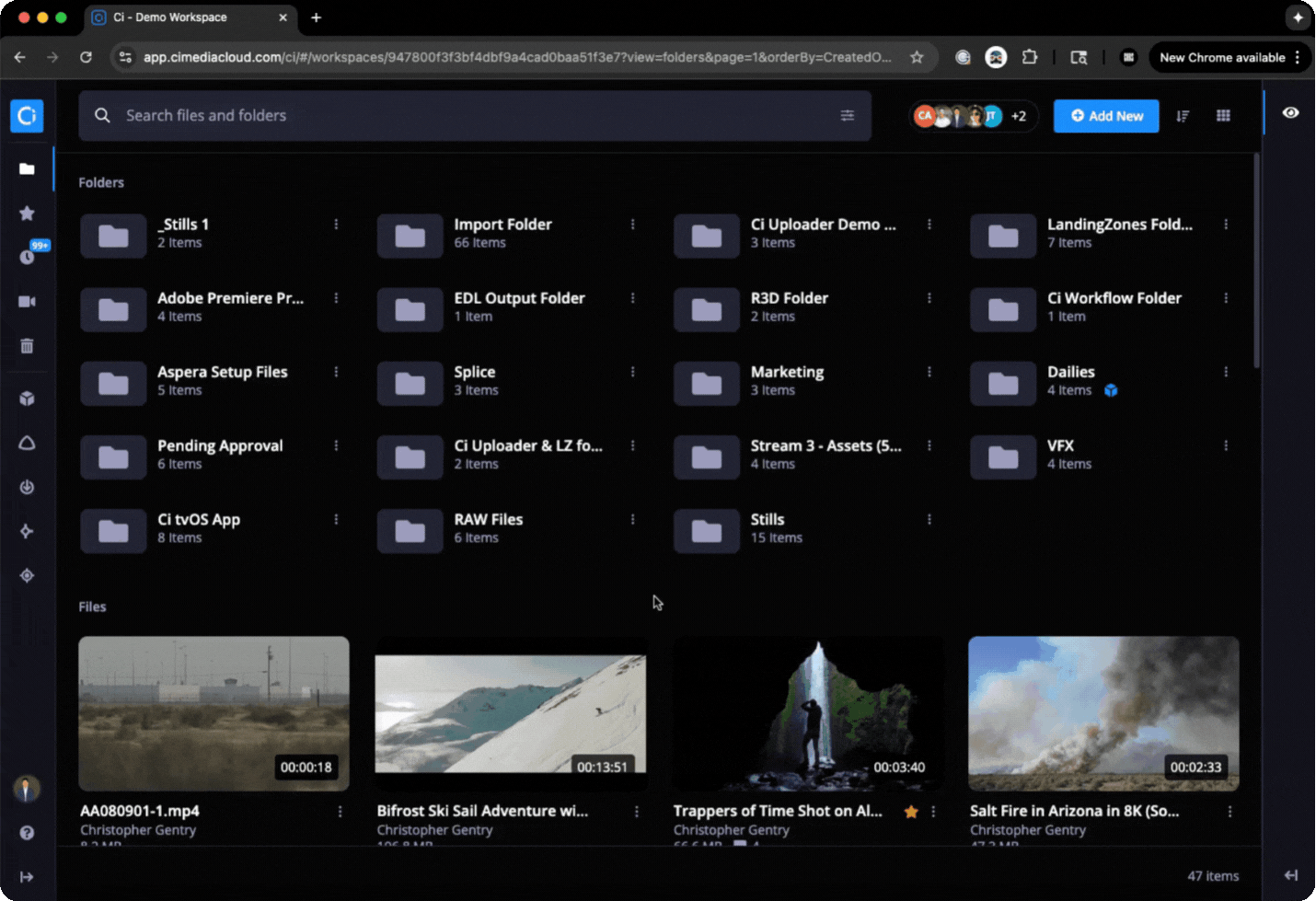Open options menu for VFX folder
1316x901 pixels.
pos(1226,445)
